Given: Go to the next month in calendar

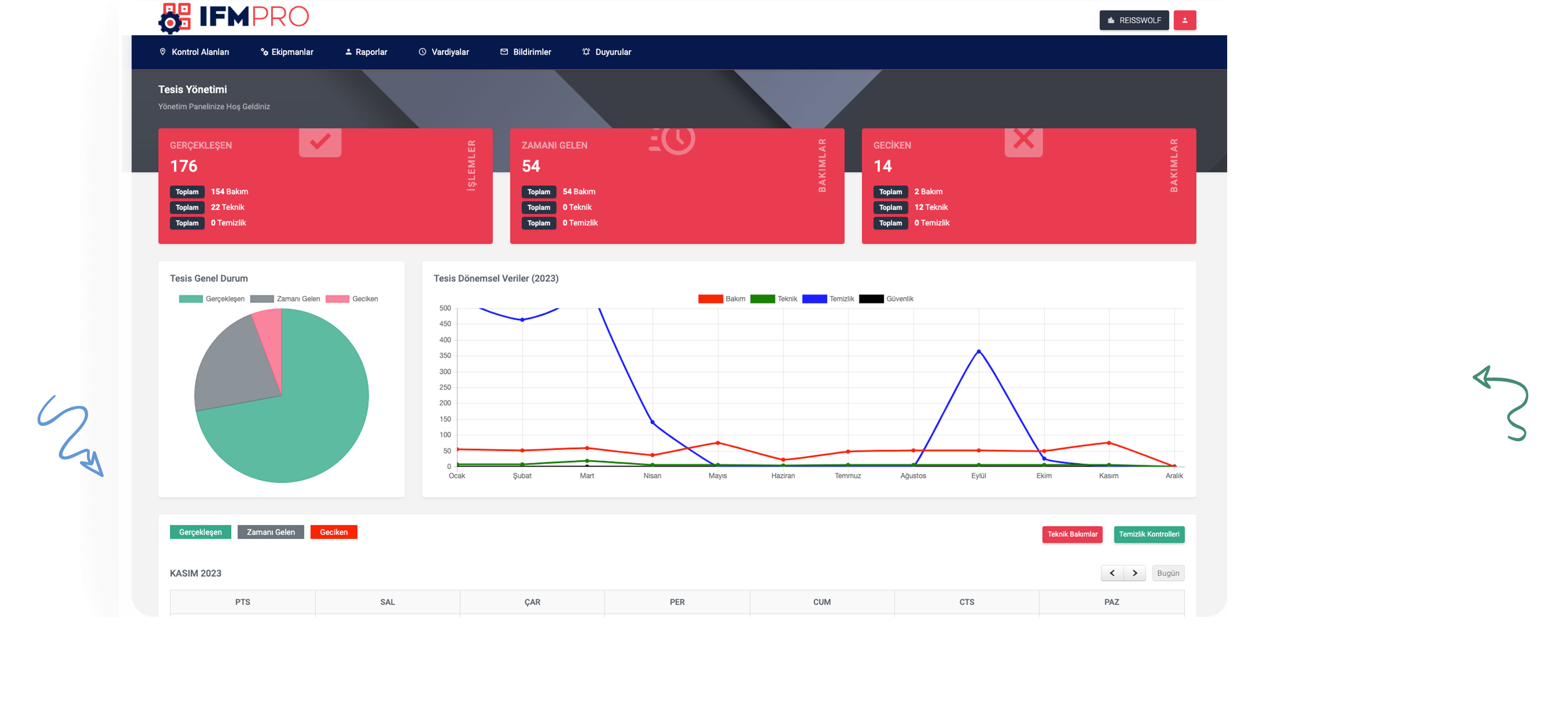Looking at the screenshot, I should click(1134, 573).
